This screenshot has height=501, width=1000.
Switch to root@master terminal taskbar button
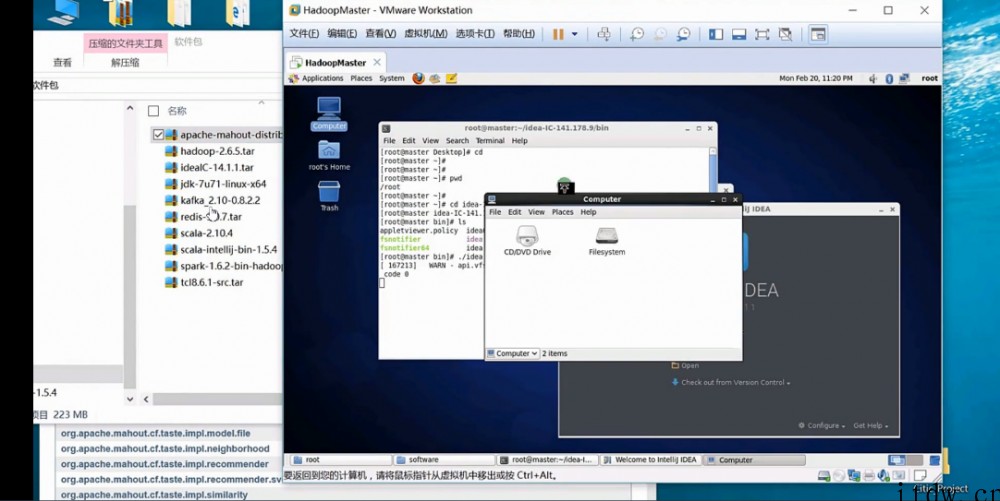(547, 460)
